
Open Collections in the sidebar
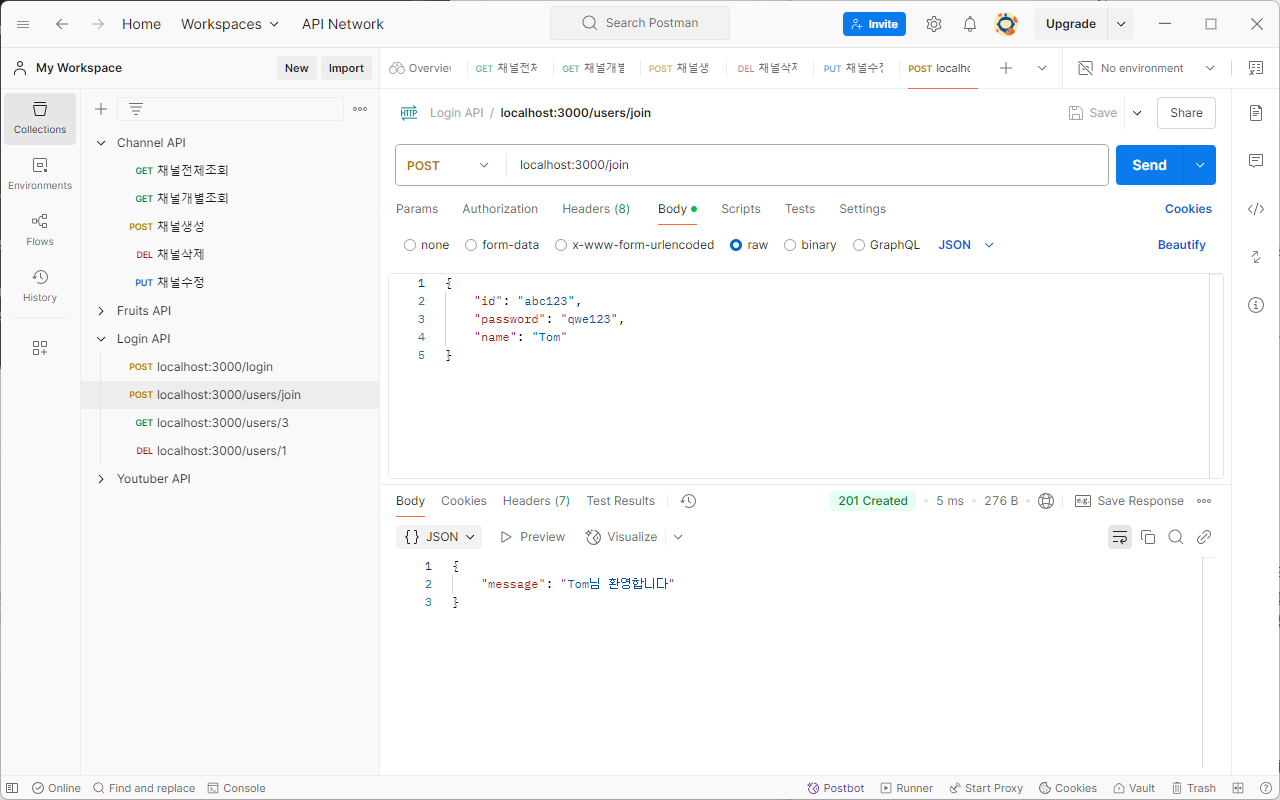pyautogui.click(x=40, y=118)
